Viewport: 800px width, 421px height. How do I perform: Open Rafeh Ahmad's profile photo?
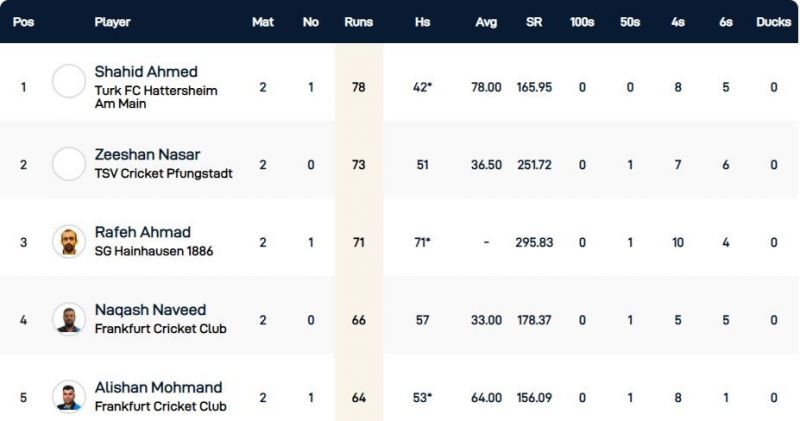coord(69,242)
